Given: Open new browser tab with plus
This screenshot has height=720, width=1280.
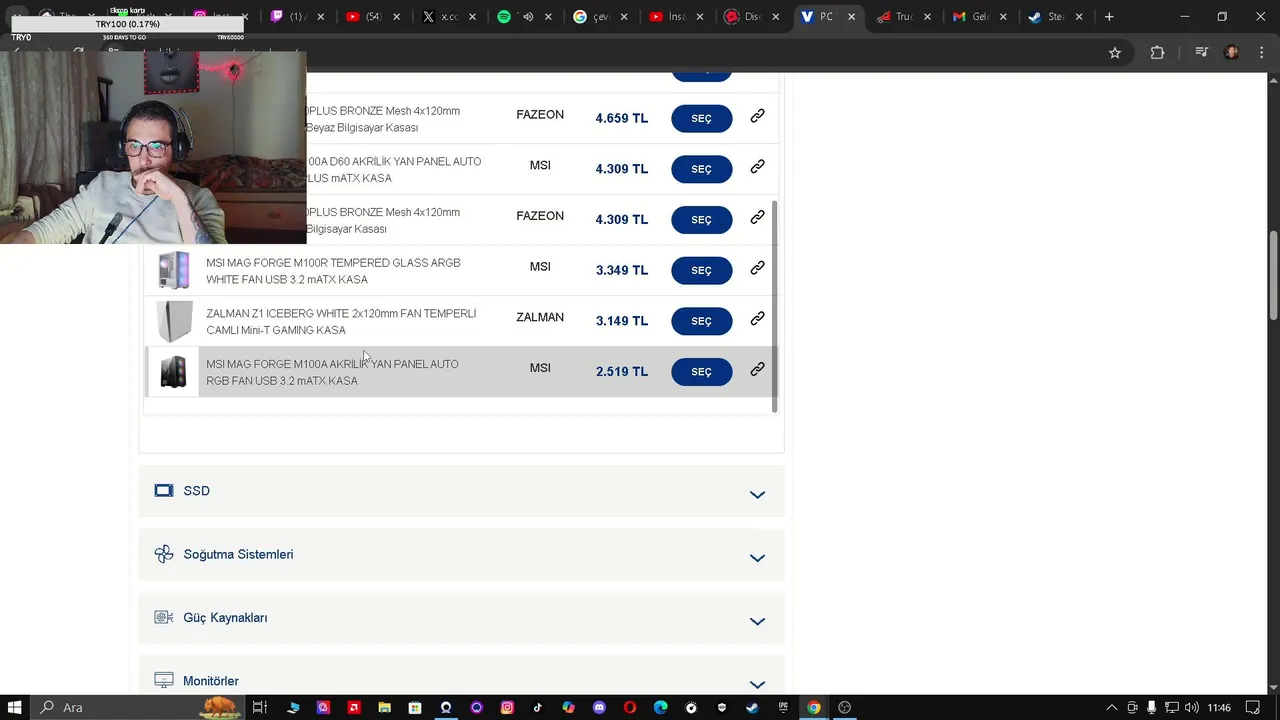Looking at the screenshot, I should pos(1109,17).
